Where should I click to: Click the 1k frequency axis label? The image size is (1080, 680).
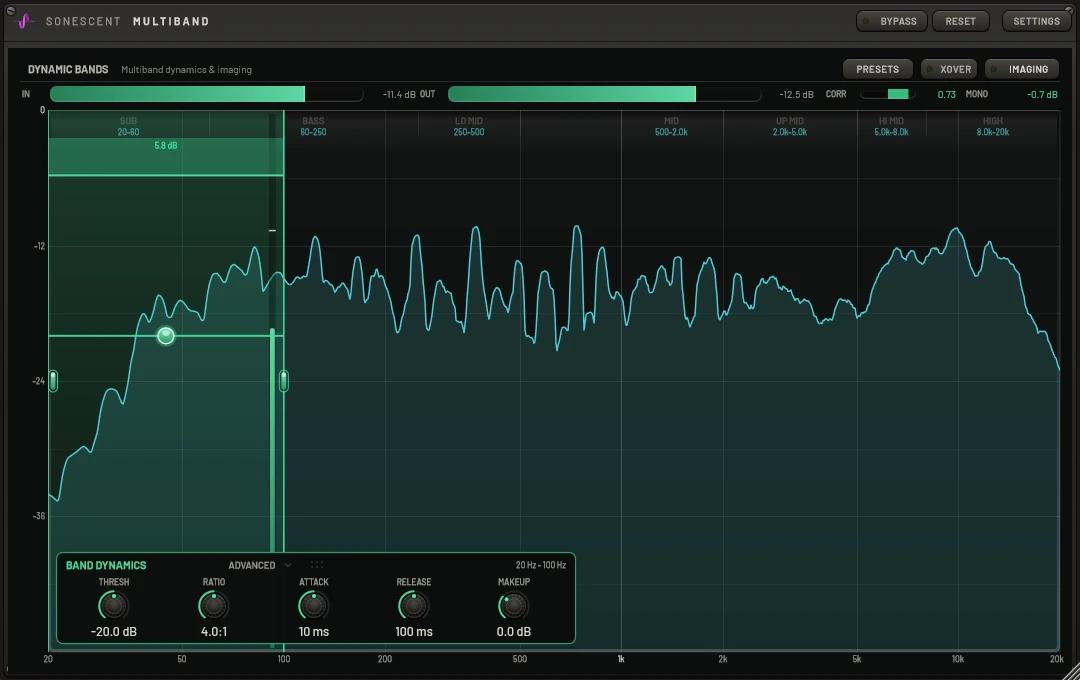621,659
